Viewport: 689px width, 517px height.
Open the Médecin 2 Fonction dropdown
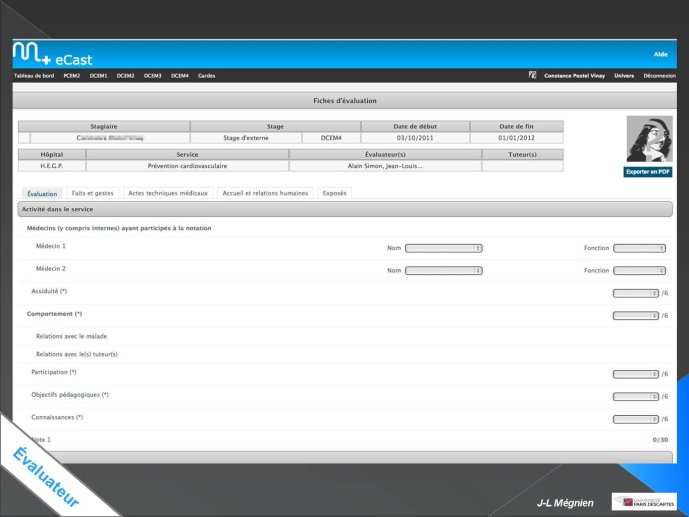point(639,271)
